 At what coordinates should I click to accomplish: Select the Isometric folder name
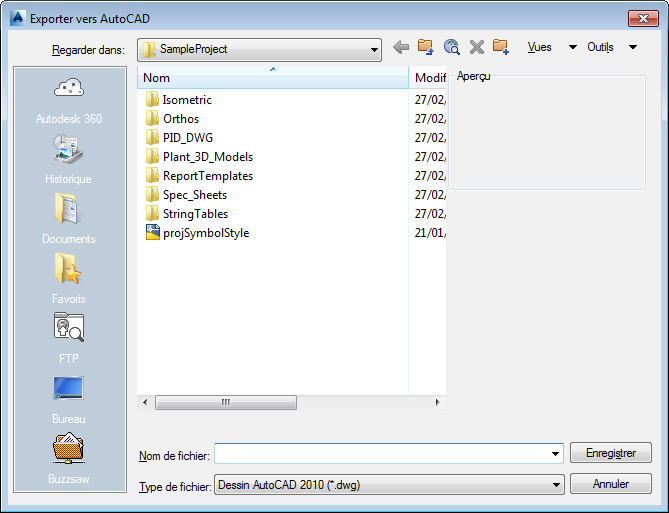click(187, 99)
